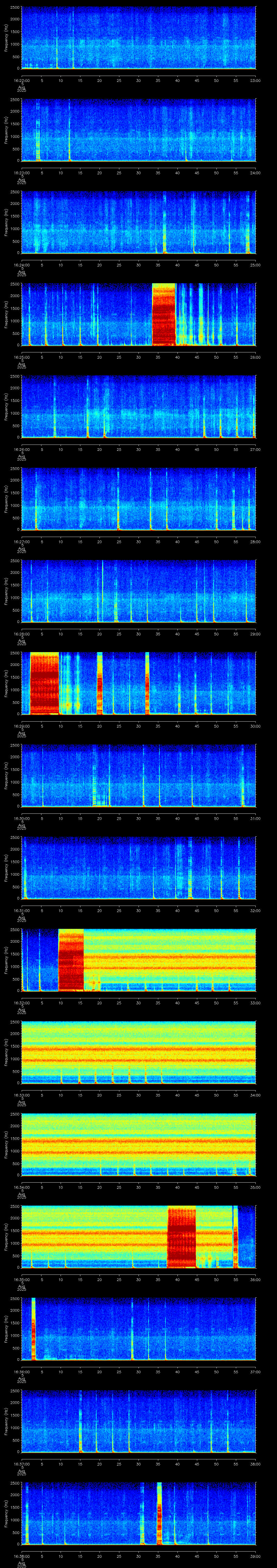Screen dimensions: 277x1568
Task: Click the red burst in the 16:31 spectrogram
Action: [x=71, y=959]
